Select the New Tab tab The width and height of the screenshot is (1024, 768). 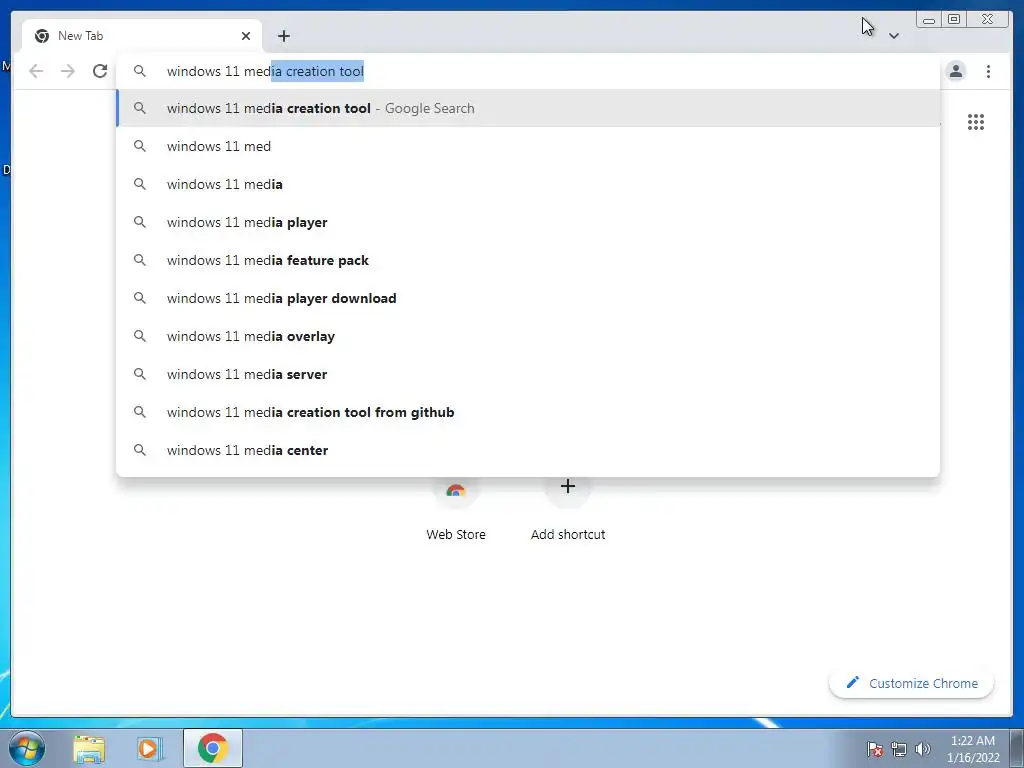tap(142, 36)
